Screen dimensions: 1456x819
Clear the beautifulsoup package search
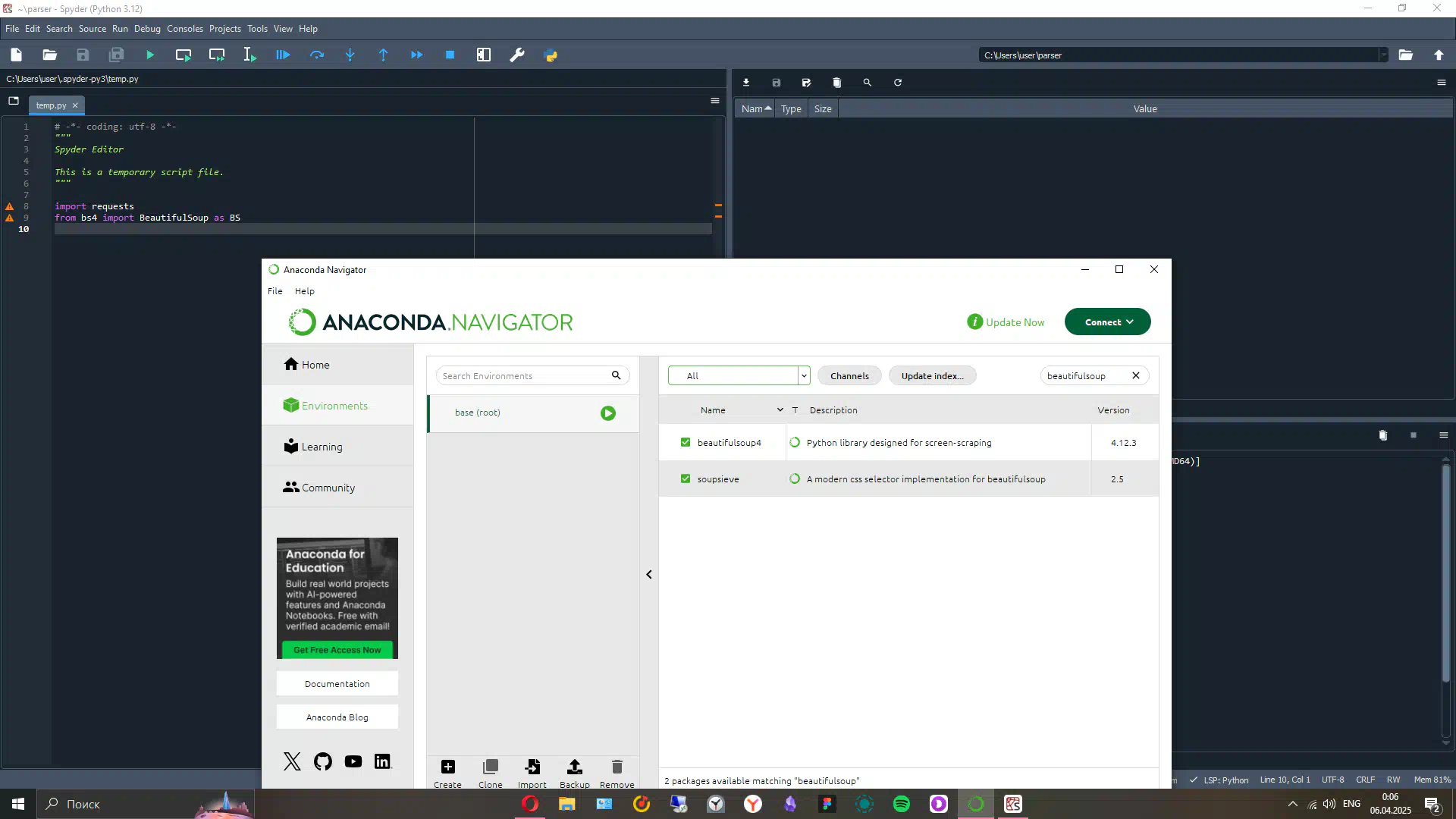[x=1136, y=375]
